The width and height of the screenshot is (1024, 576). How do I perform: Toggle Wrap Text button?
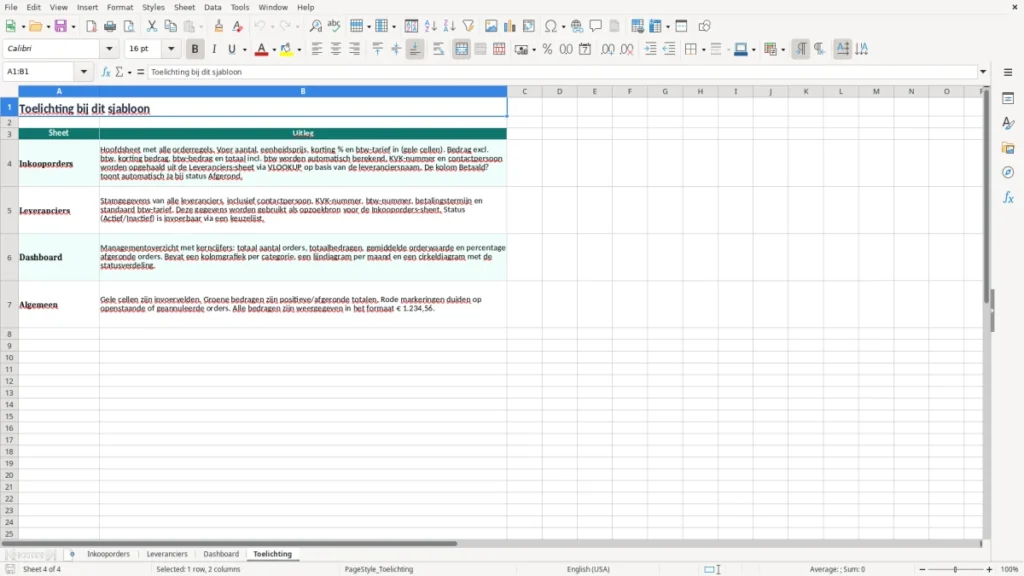pos(438,49)
